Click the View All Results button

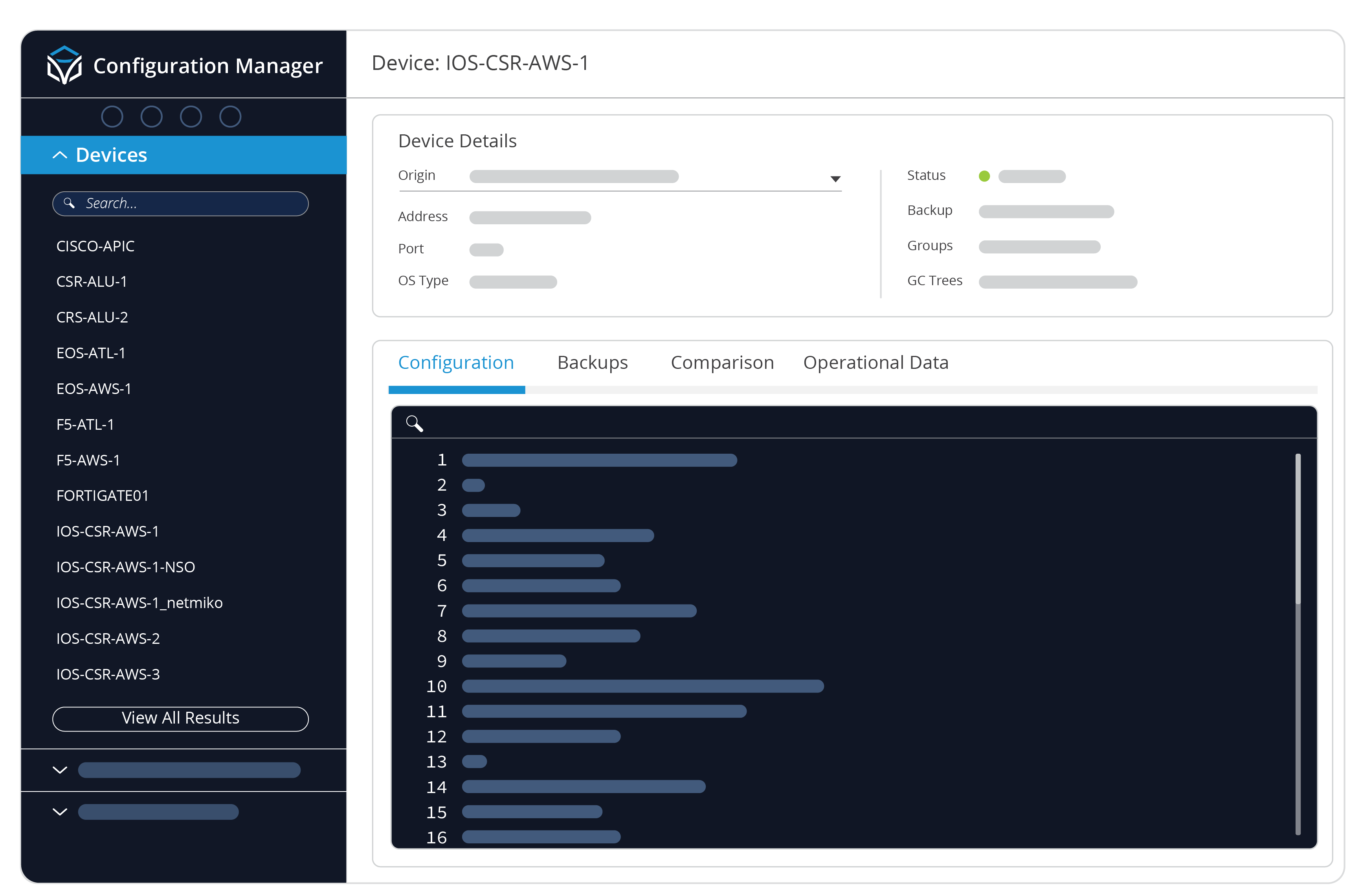[180, 718]
